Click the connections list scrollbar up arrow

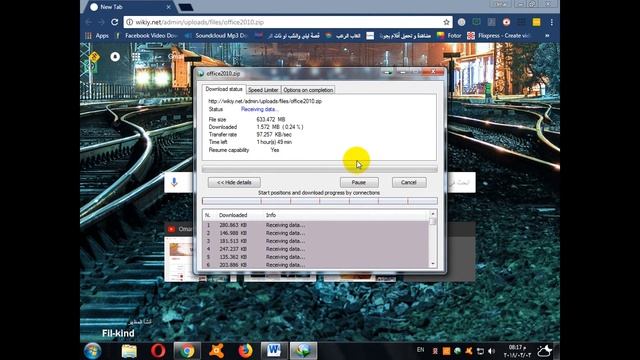tap(433, 214)
